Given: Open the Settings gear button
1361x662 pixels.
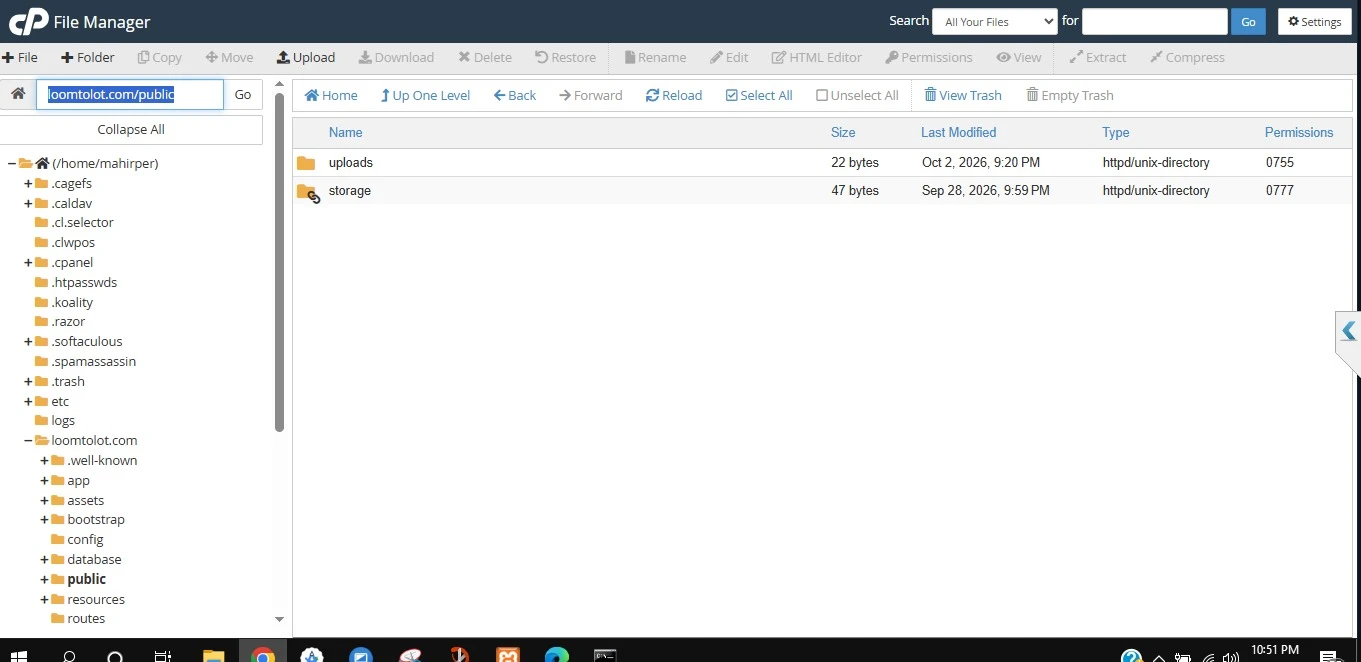Looking at the screenshot, I should (x=1315, y=21).
